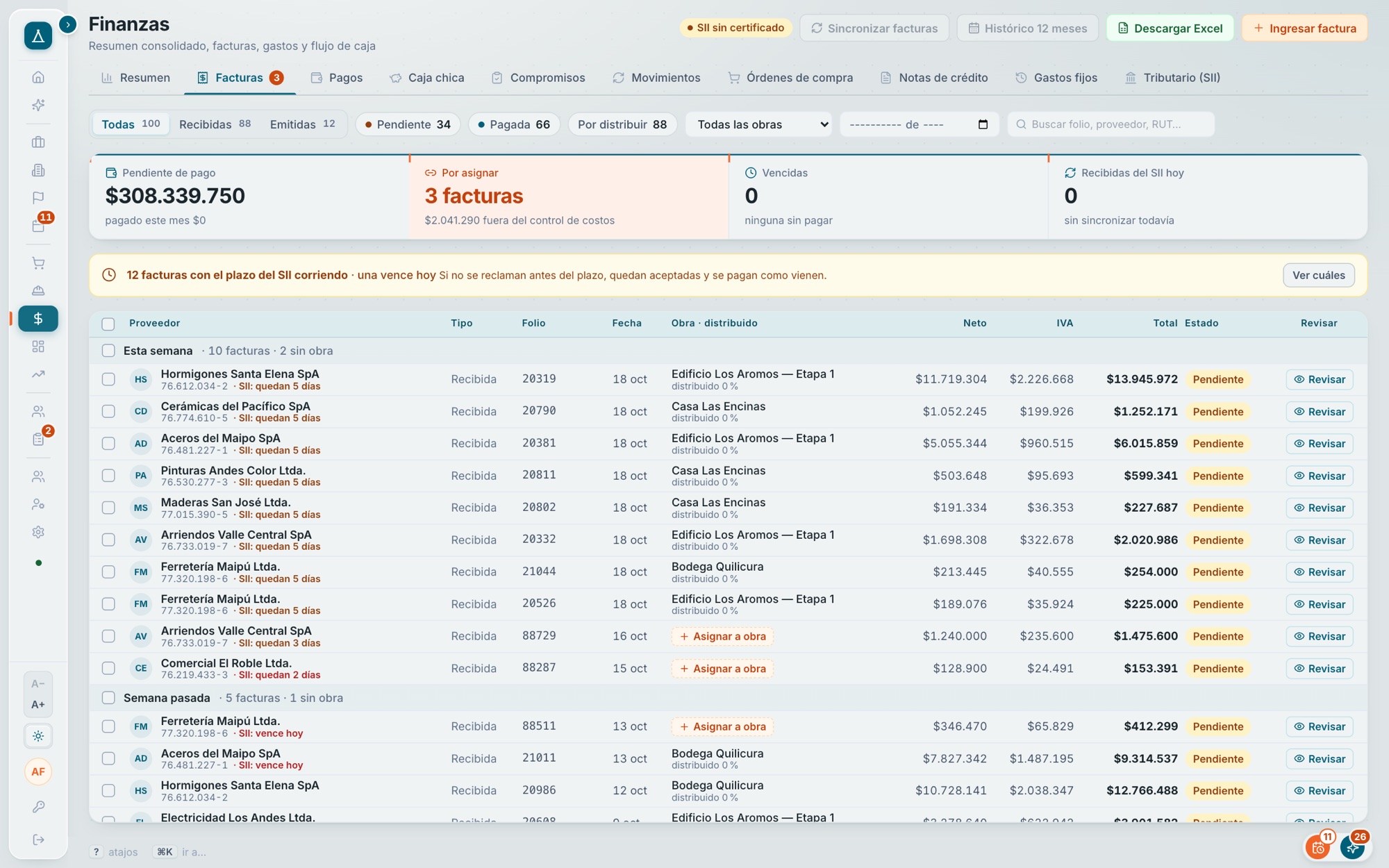Open the settings gear icon in sidebar
The image size is (1389, 868).
(38, 532)
